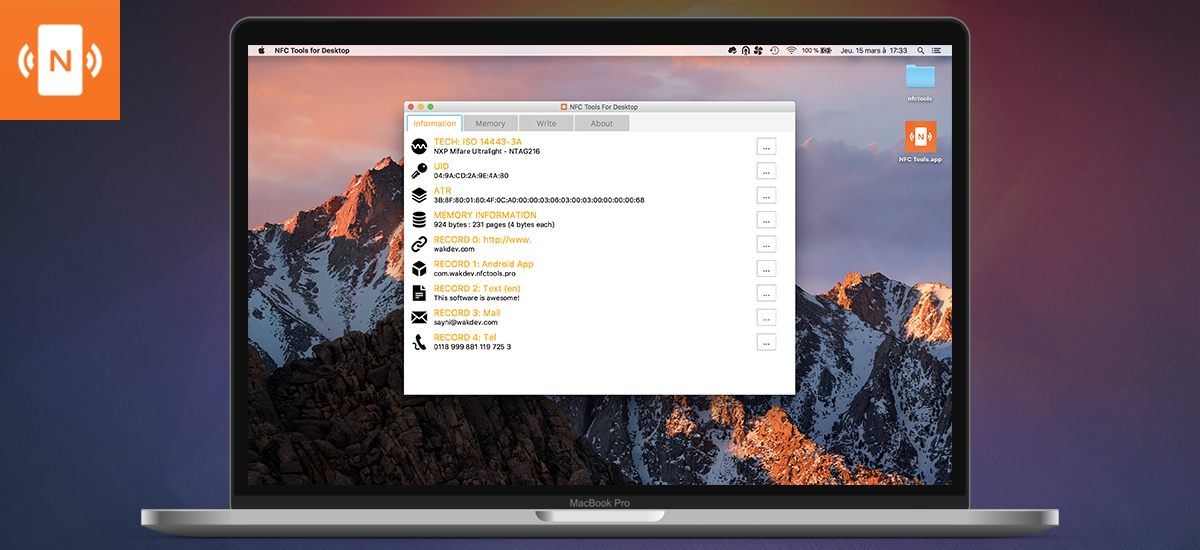Click the Text record document icon
Screen dimensions: 1200x550
419,293
